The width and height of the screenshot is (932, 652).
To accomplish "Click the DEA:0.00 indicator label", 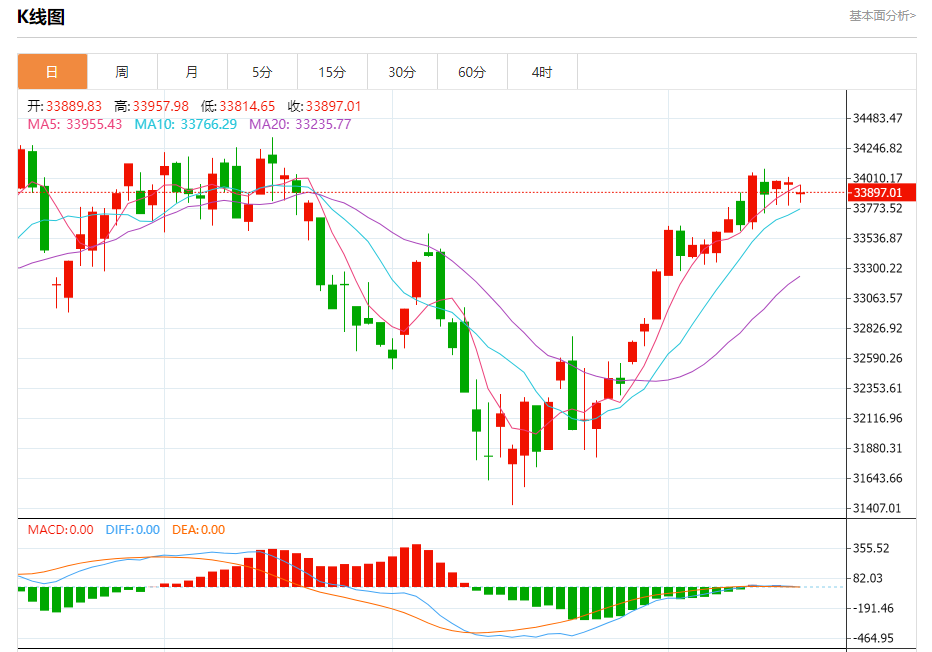I will (x=199, y=530).
